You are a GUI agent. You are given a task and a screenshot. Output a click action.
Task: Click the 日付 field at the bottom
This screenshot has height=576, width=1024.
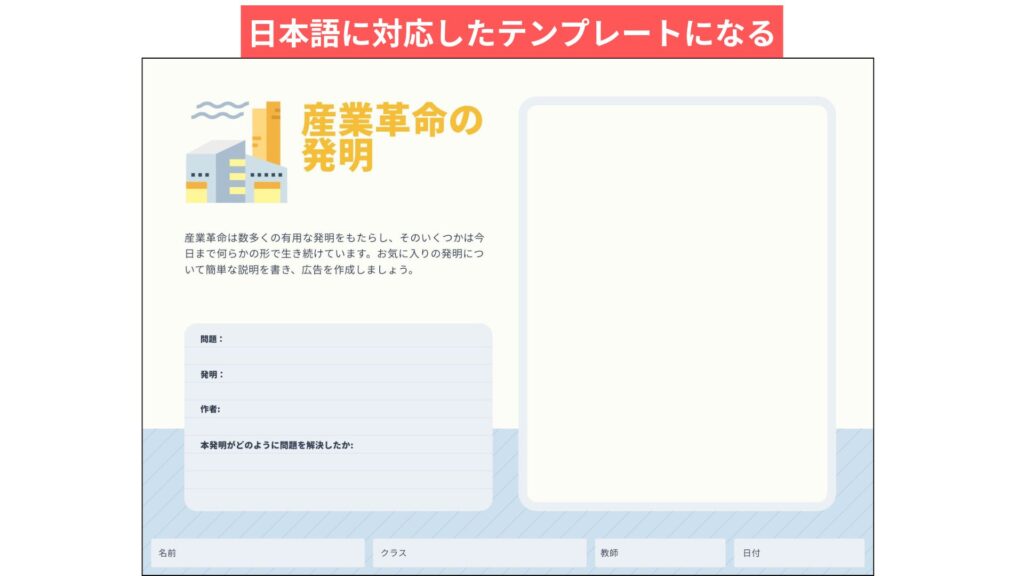(799, 552)
